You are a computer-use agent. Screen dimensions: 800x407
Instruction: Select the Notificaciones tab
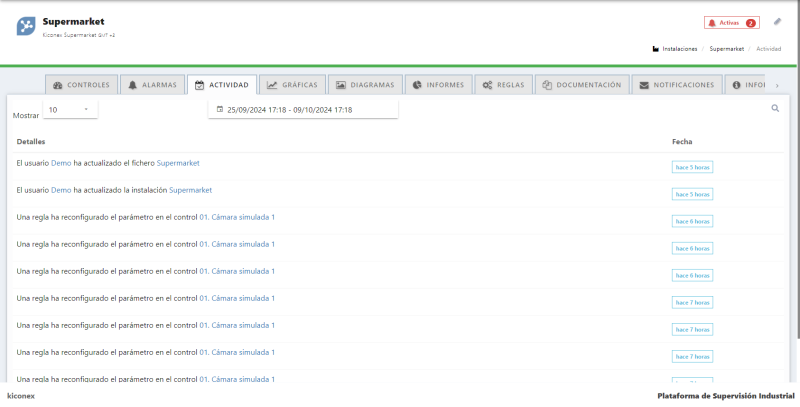(677, 85)
